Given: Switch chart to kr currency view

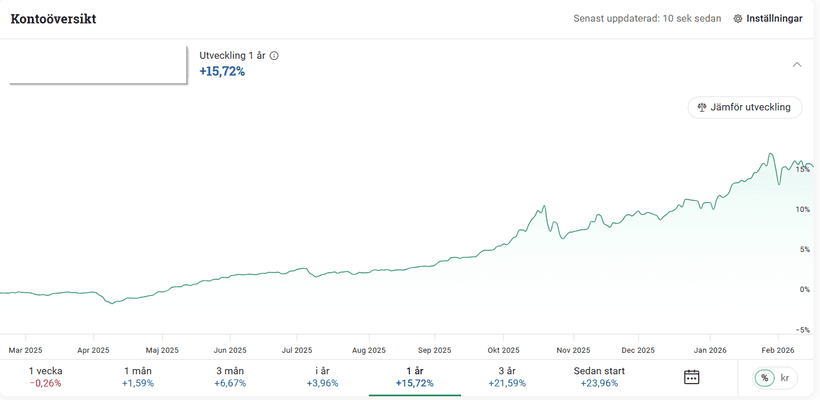Looking at the screenshot, I should [784, 378].
